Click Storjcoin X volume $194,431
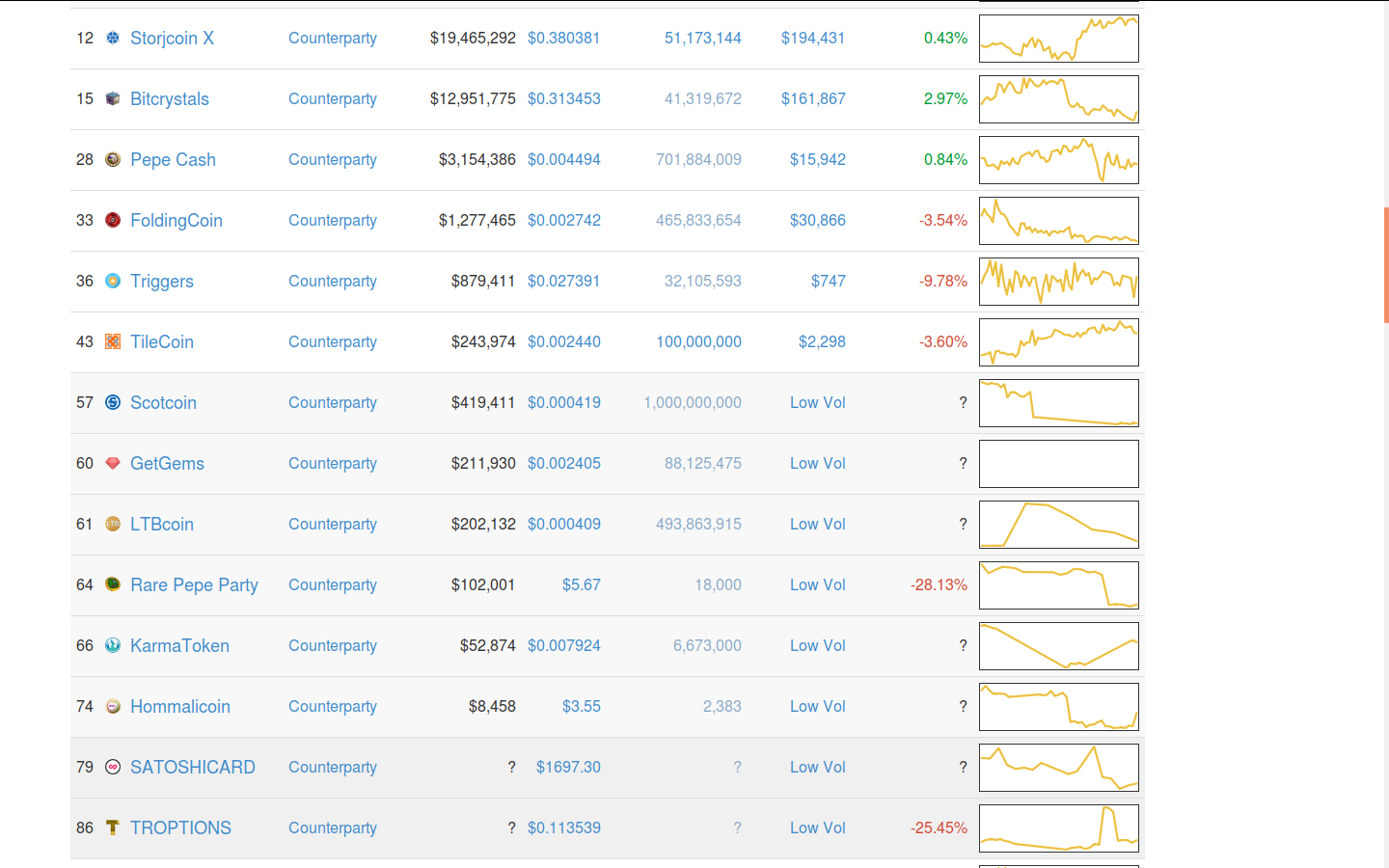 813,38
